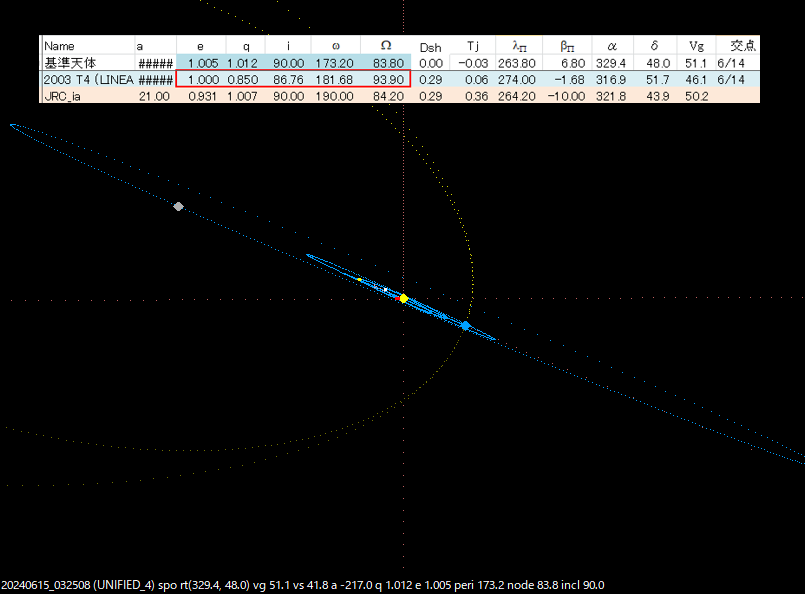This screenshot has width=805, height=594.
Task: Click the Dsh column header
Action: click(x=429, y=44)
